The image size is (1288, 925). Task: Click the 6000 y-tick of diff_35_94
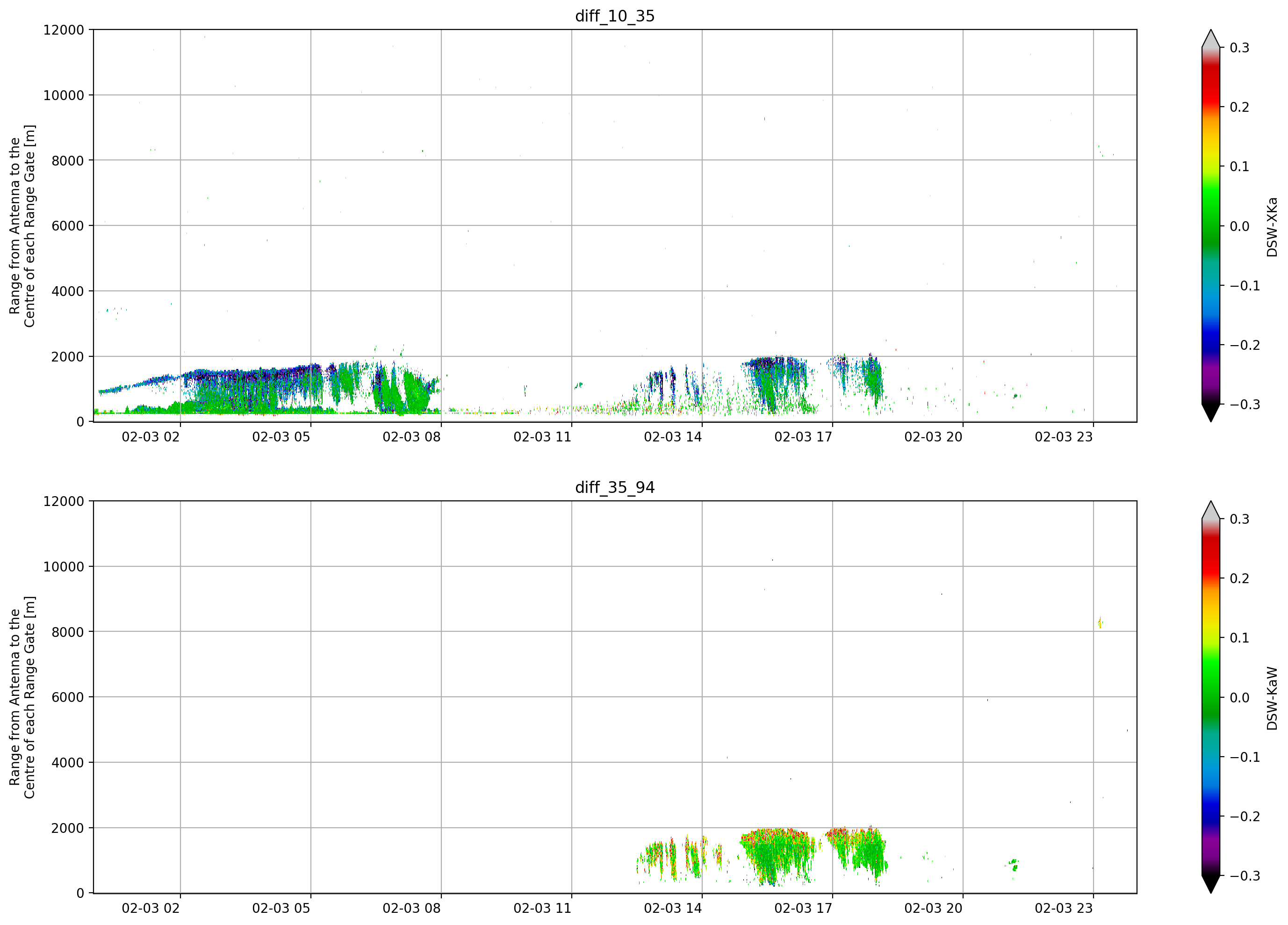point(68,698)
